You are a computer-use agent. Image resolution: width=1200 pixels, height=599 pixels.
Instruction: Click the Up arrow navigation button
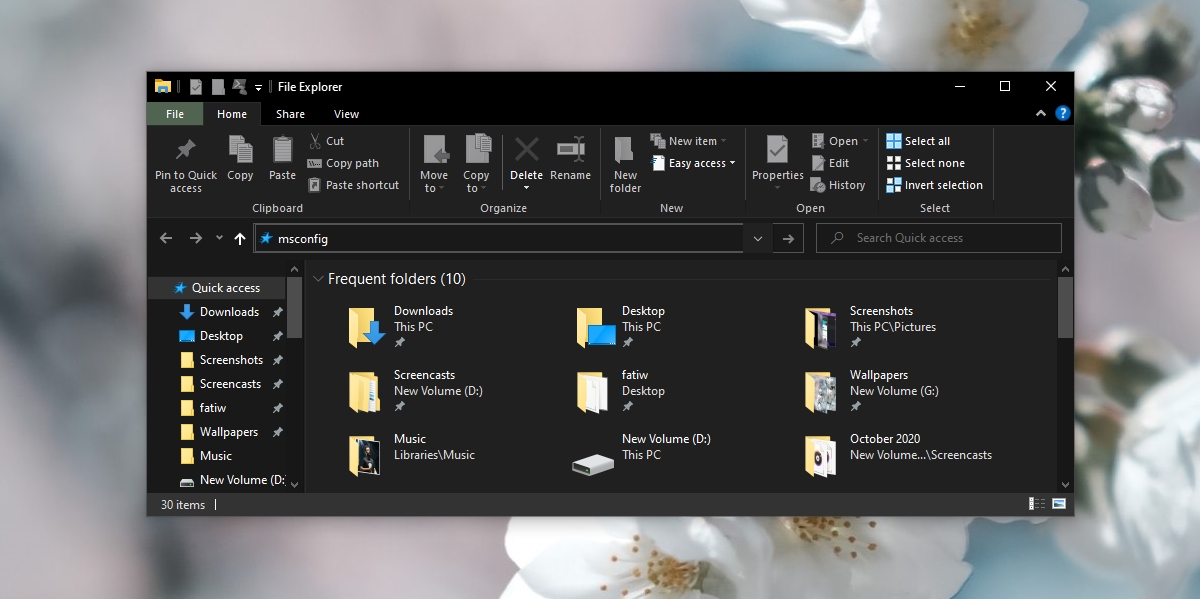(x=239, y=238)
